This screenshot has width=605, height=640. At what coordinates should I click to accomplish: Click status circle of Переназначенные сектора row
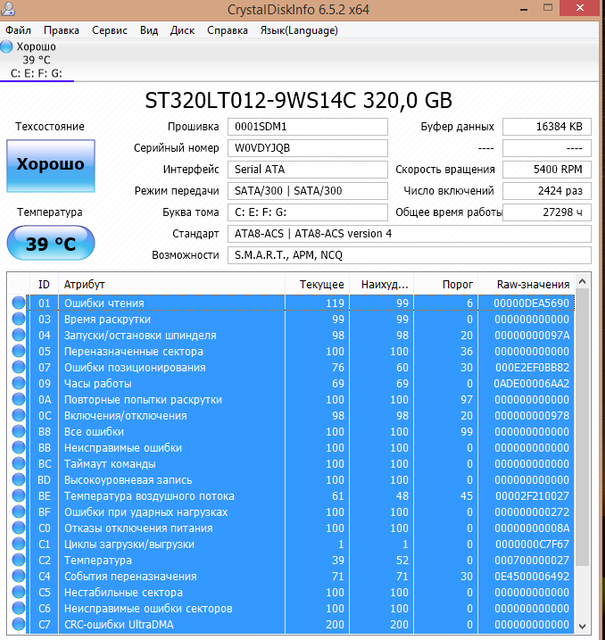[18, 351]
